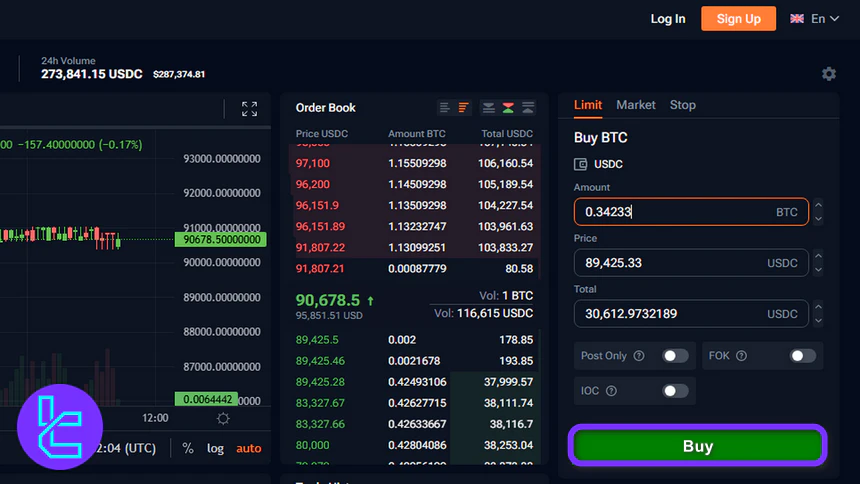Click the orange Sign Up button
Viewport: 860px width, 484px height.
pyautogui.click(x=739, y=19)
